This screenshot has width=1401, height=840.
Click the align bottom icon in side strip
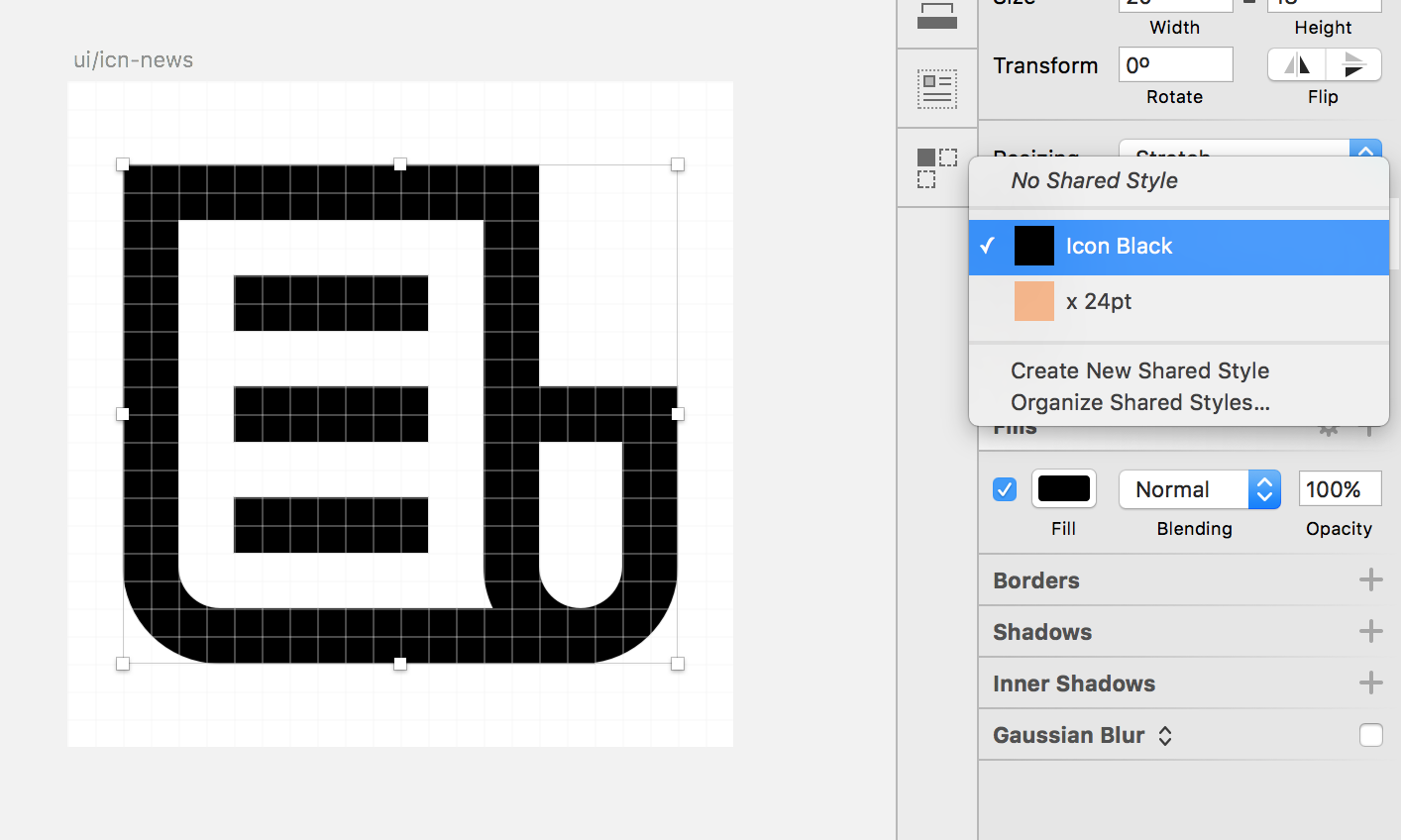936,17
